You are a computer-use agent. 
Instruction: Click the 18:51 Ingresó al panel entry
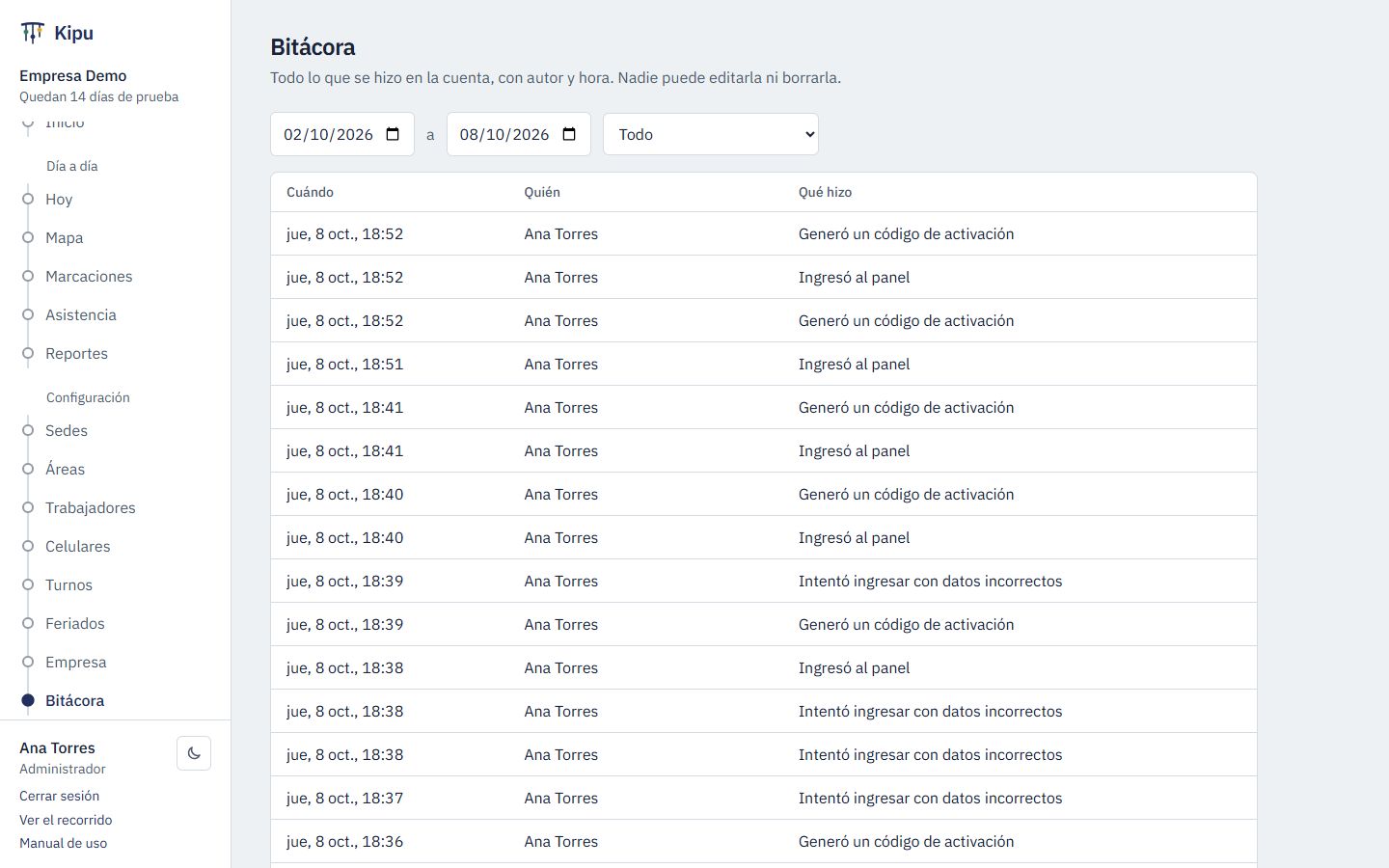click(764, 364)
